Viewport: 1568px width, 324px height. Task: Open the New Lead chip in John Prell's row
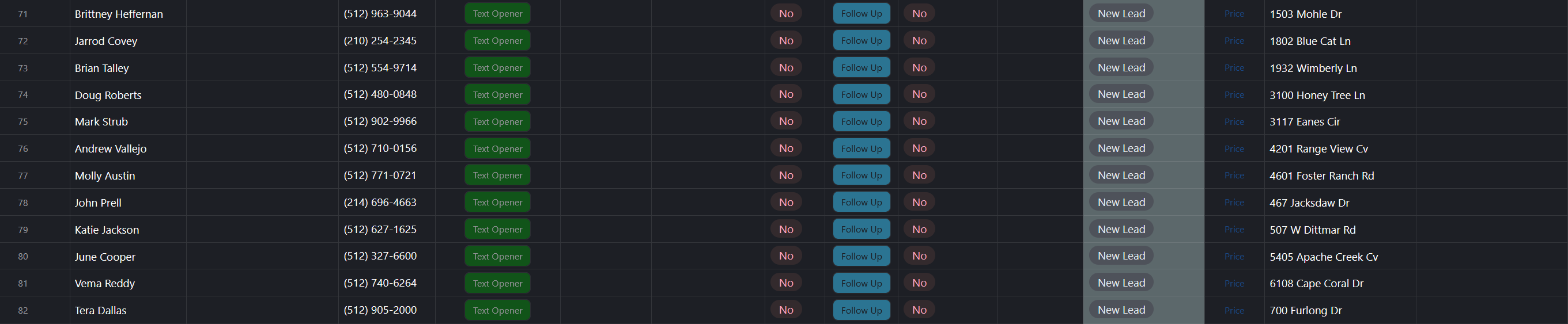(1121, 203)
